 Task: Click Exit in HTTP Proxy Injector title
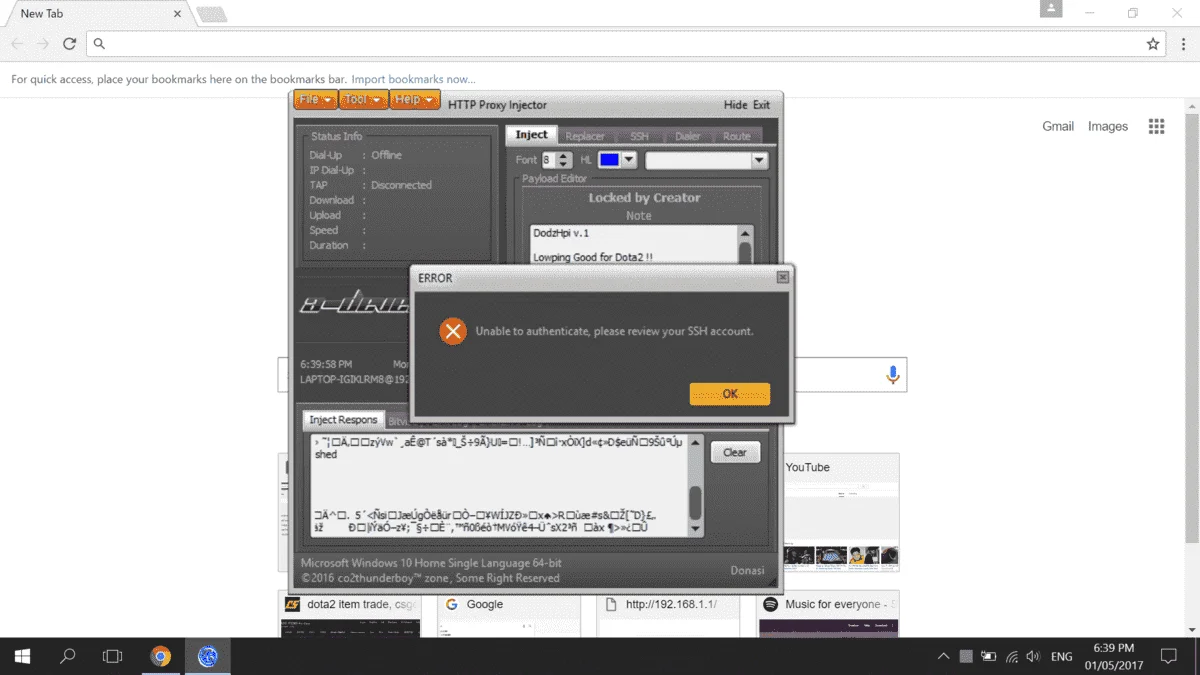point(761,105)
